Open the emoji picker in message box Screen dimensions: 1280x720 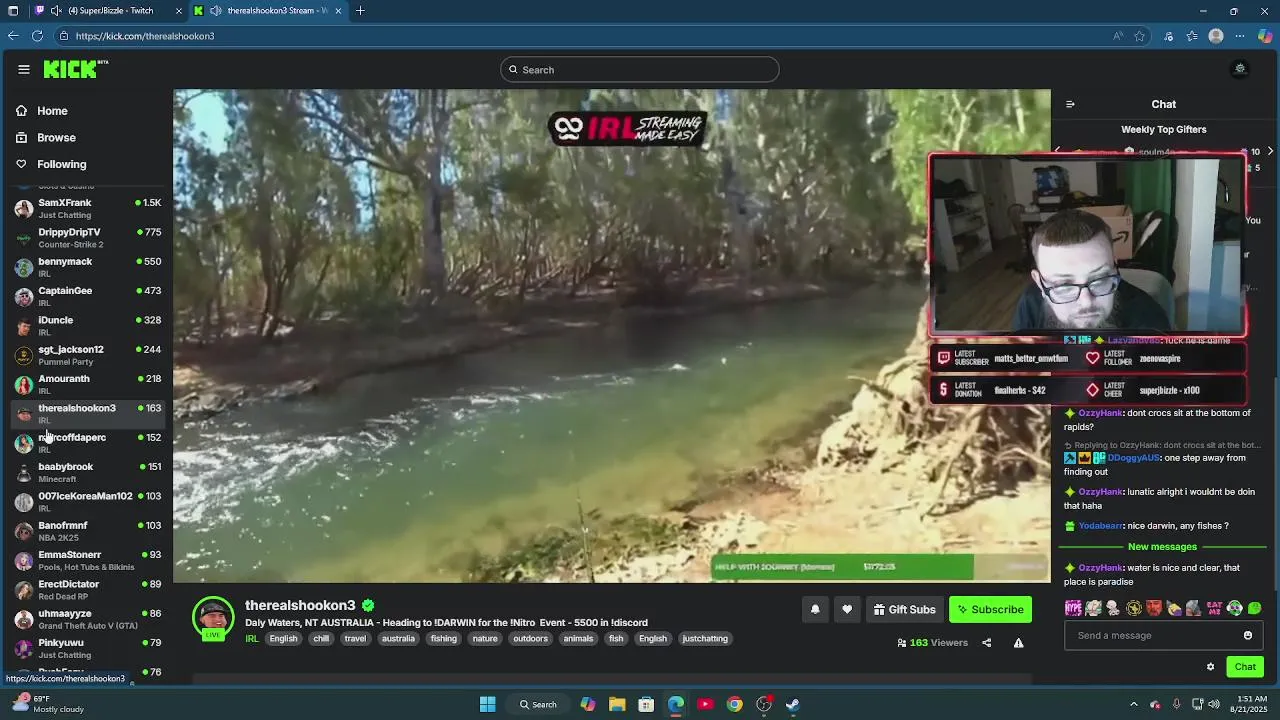(x=1247, y=635)
